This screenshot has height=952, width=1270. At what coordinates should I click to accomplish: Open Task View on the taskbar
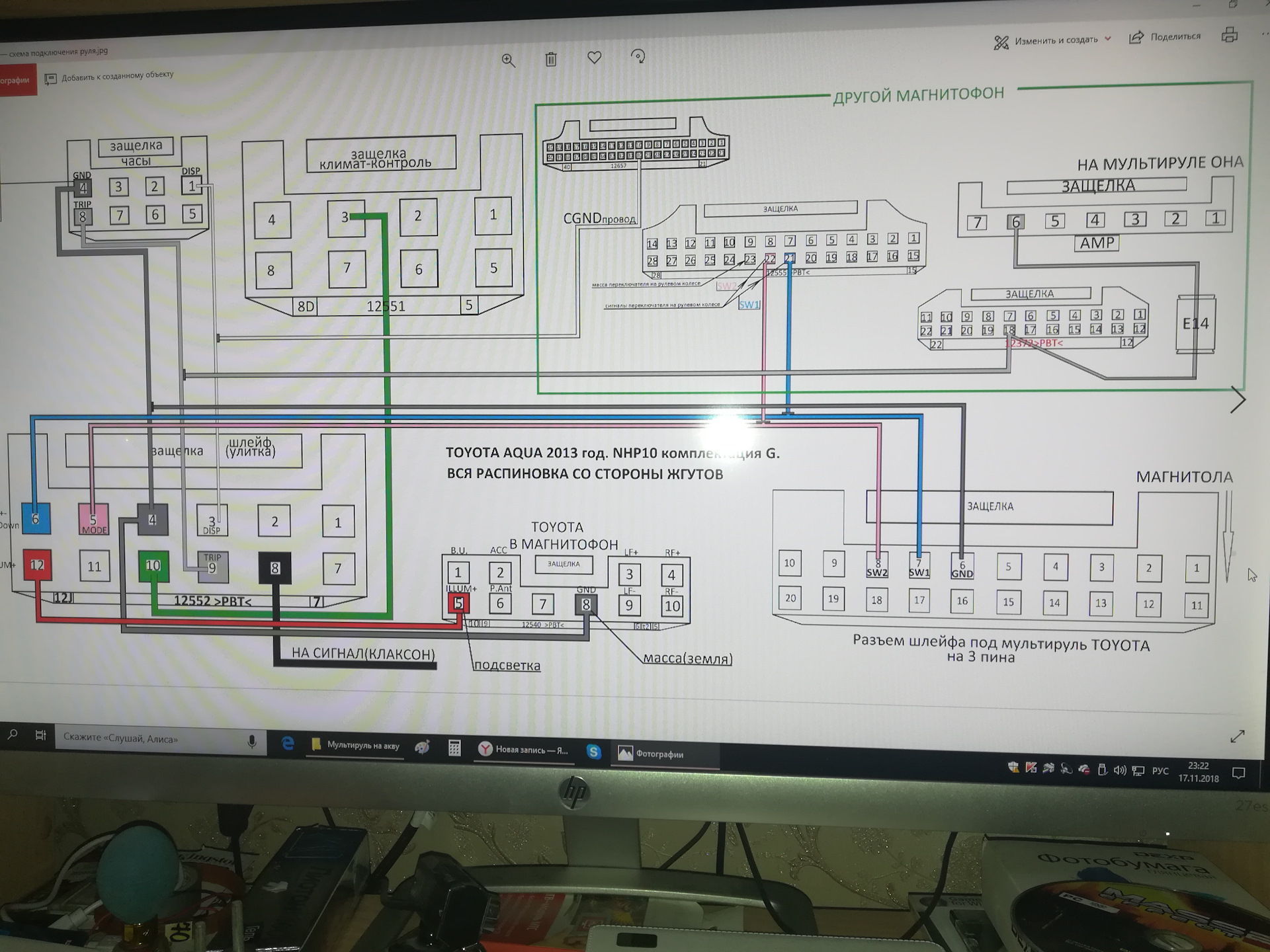pyautogui.click(x=40, y=735)
